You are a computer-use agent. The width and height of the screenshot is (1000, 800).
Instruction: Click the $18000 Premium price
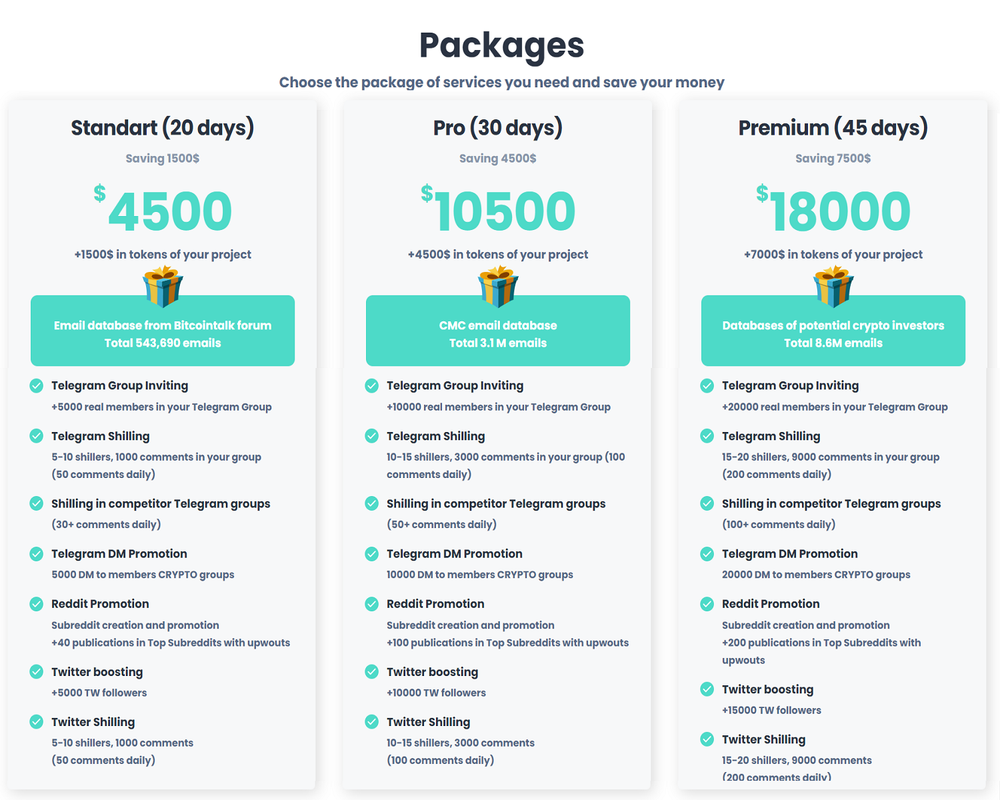(x=833, y=209)
